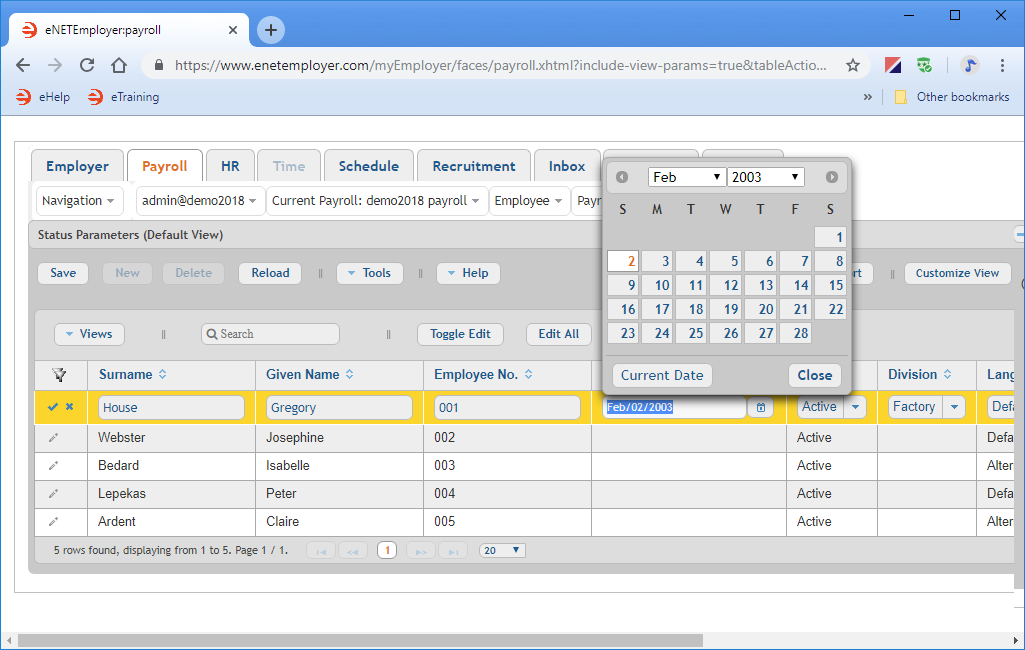Open the rows-per-page dropdown showing 20
The width and height of the screenshot is (1025, 650).
point(502,549)
